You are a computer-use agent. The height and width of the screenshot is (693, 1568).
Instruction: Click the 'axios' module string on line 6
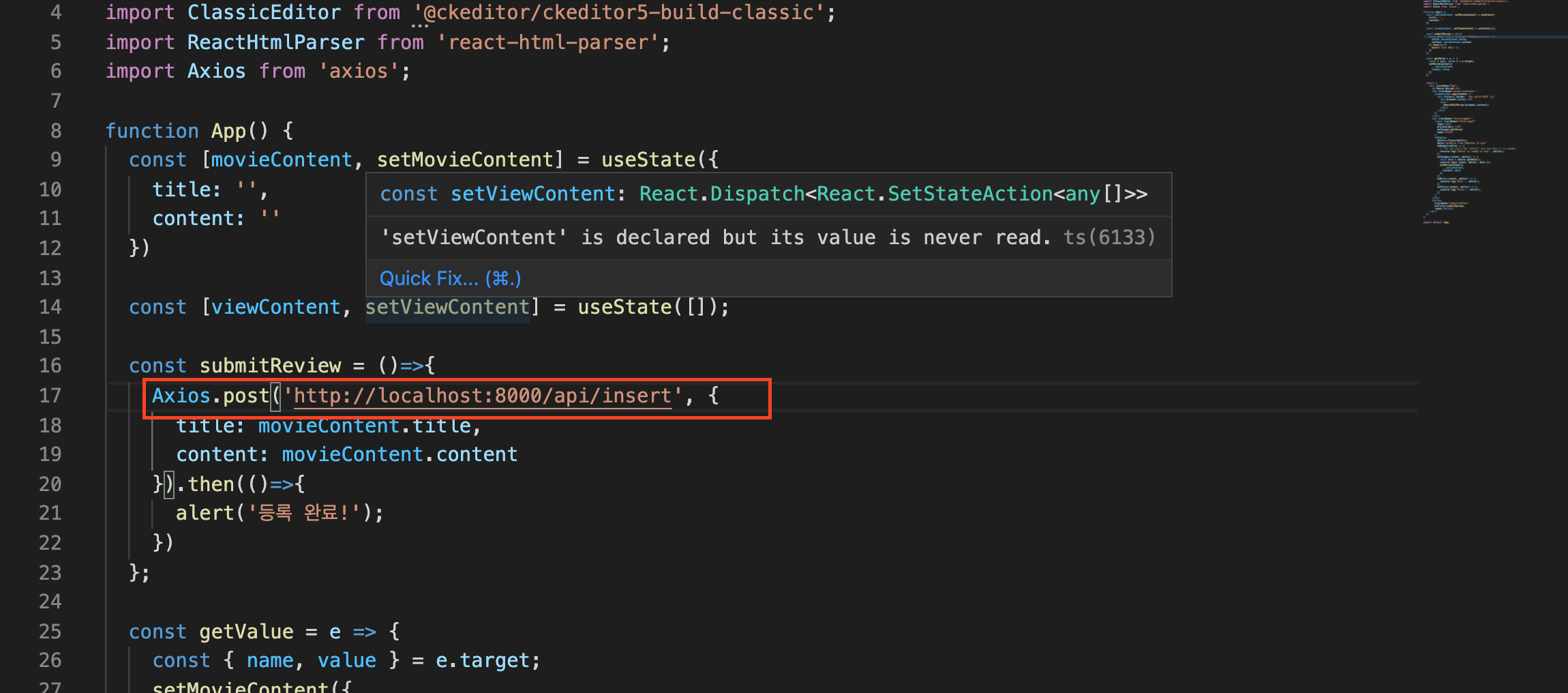359,71
